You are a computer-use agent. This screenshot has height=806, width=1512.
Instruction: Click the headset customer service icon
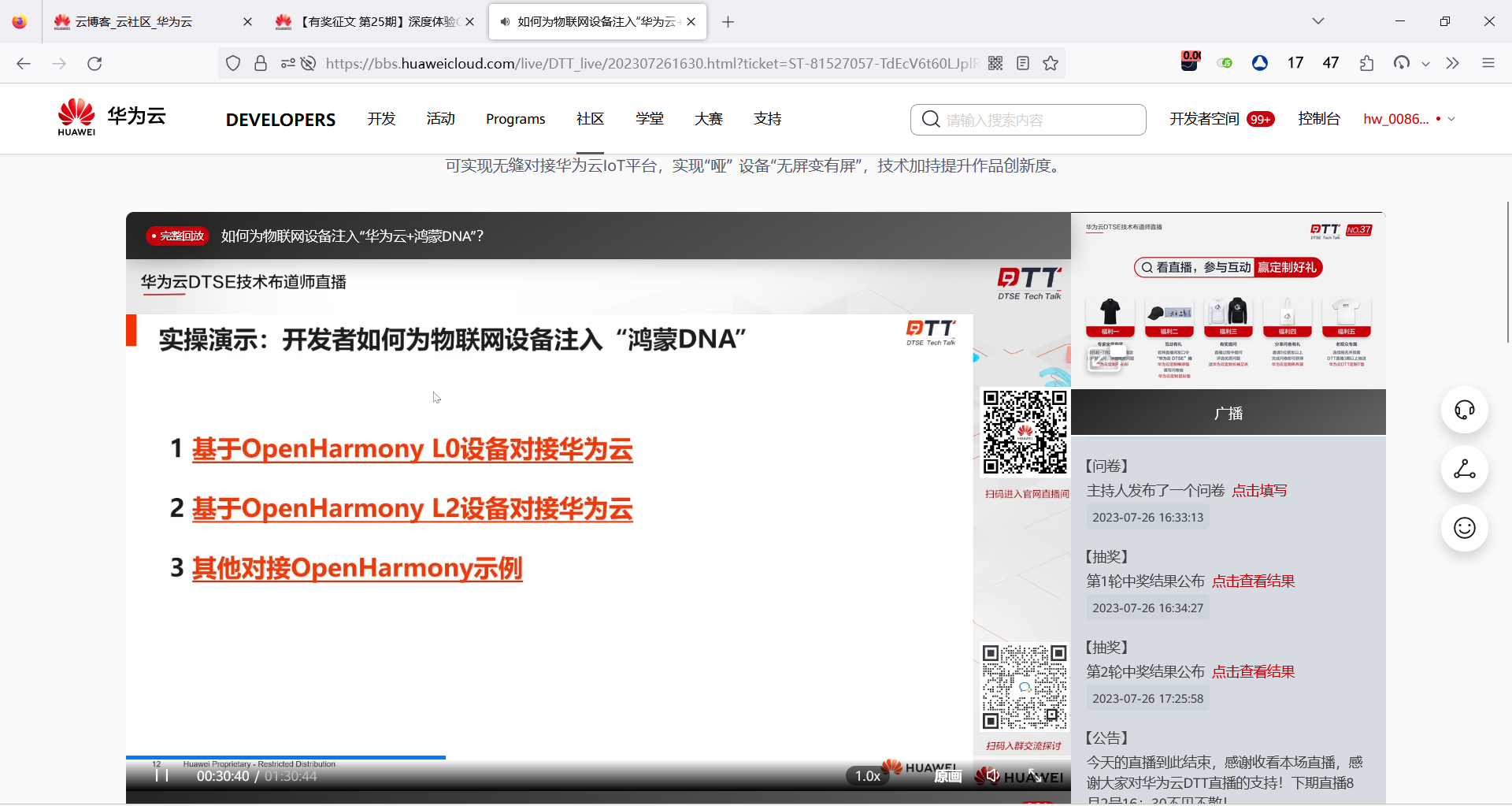(x=1464, y=410)
